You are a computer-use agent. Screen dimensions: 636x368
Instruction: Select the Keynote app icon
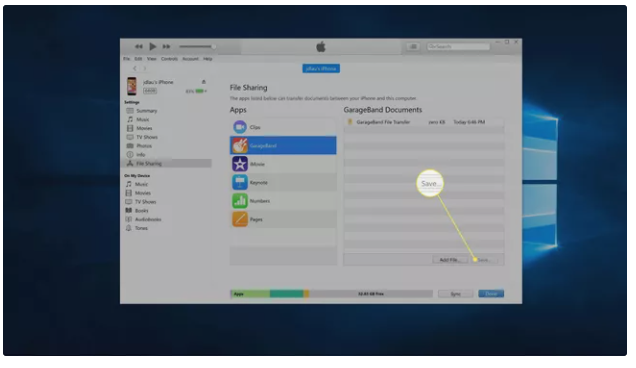coord(240,182)
